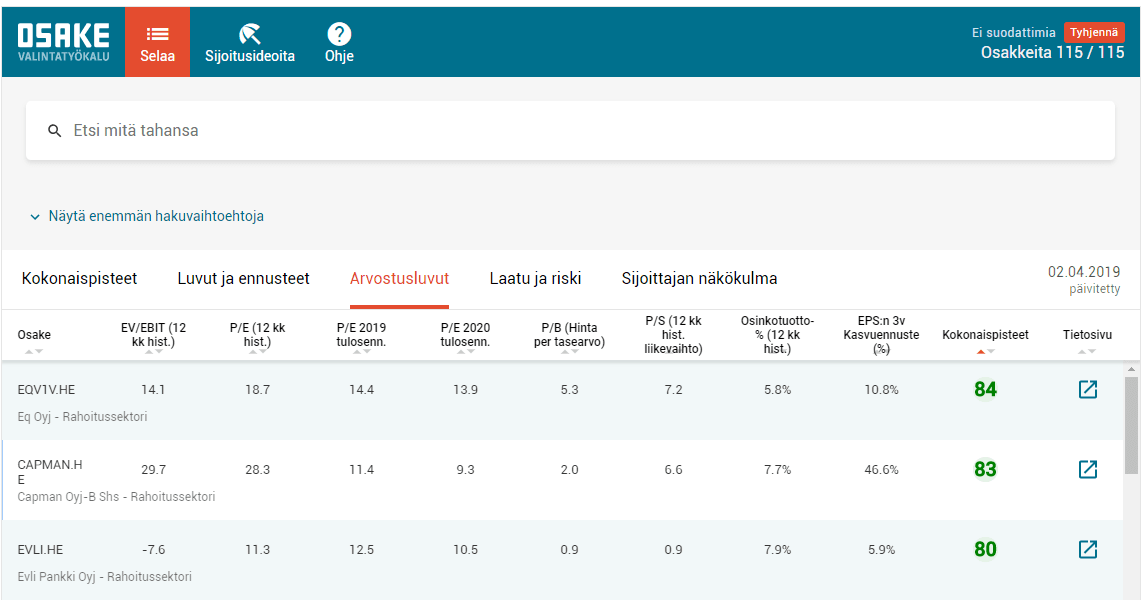
Task: Click P/E value 18.7
Action: [x=258, y=390]
